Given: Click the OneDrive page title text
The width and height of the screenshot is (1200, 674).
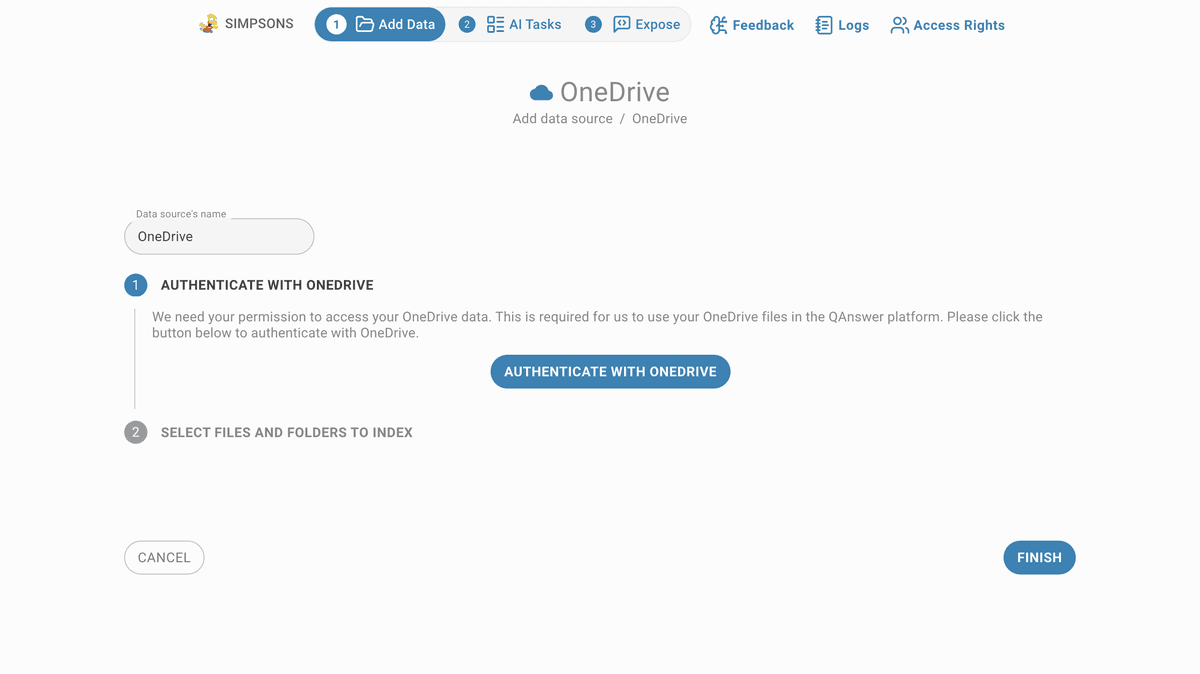Looking at the screenshot, I should tap(615, 92).
